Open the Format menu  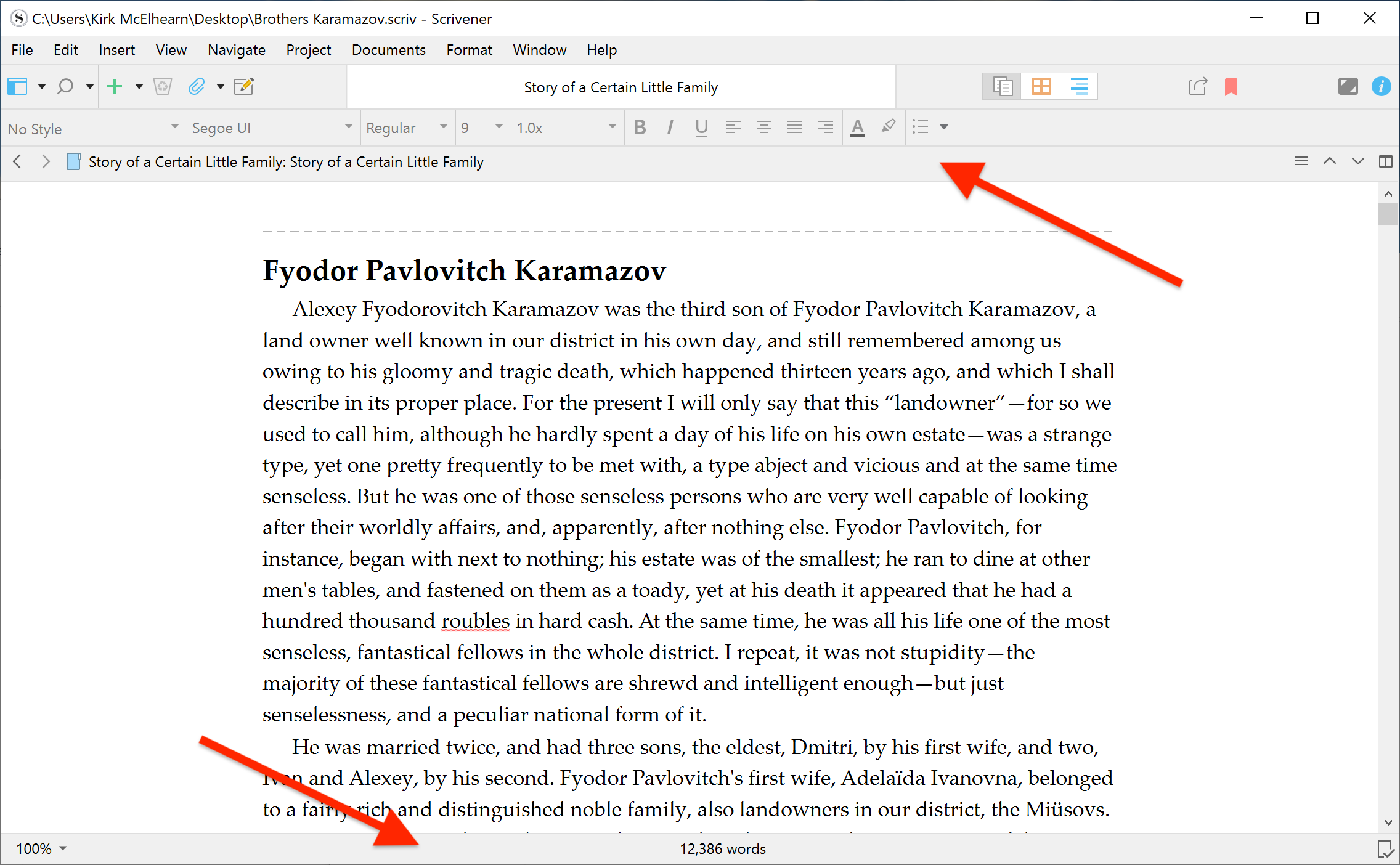coord(469,50)
